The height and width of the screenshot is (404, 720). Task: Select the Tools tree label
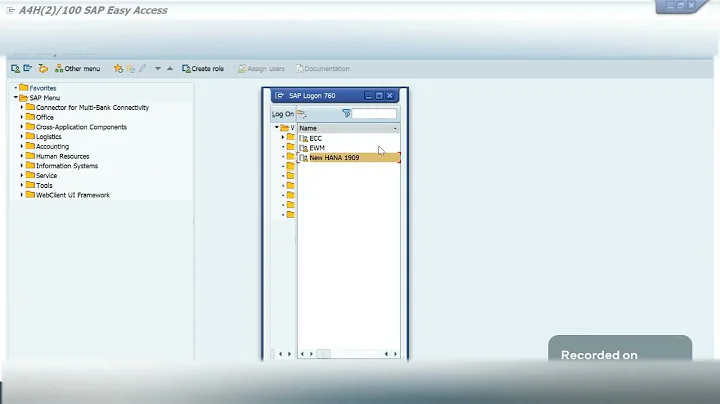44,185
